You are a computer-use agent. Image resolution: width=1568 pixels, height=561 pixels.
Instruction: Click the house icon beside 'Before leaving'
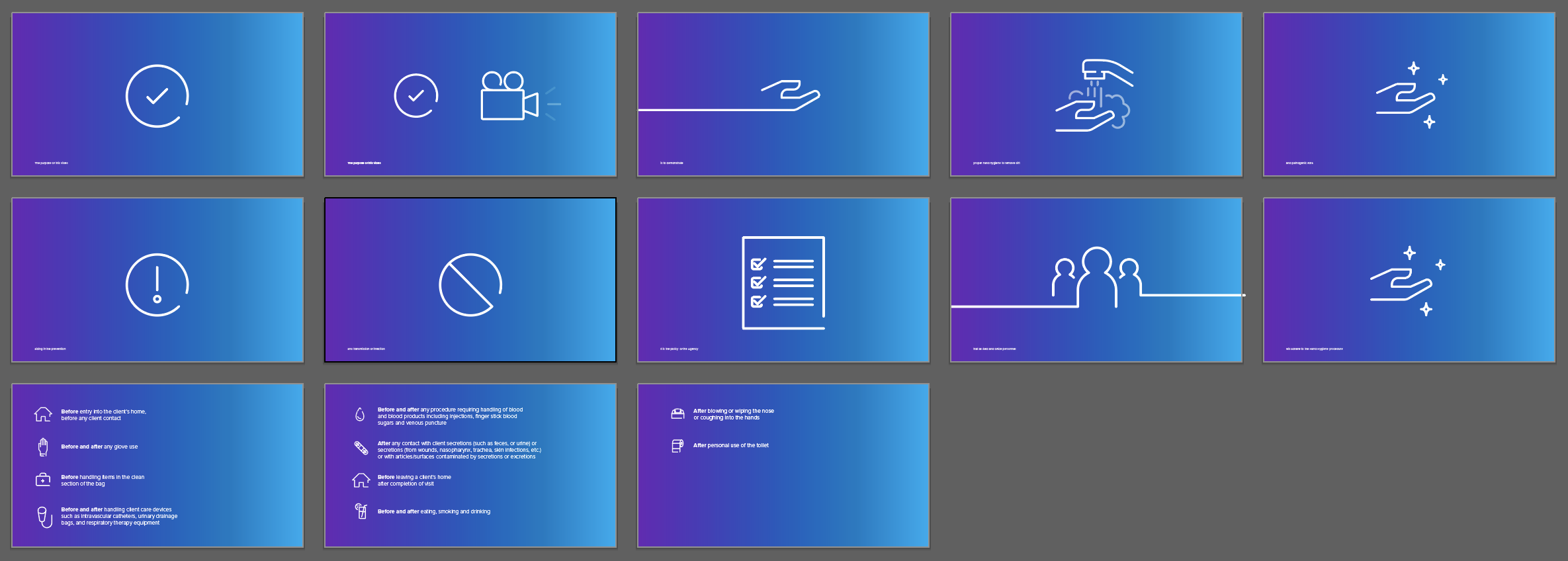click(x=361, y=480)
